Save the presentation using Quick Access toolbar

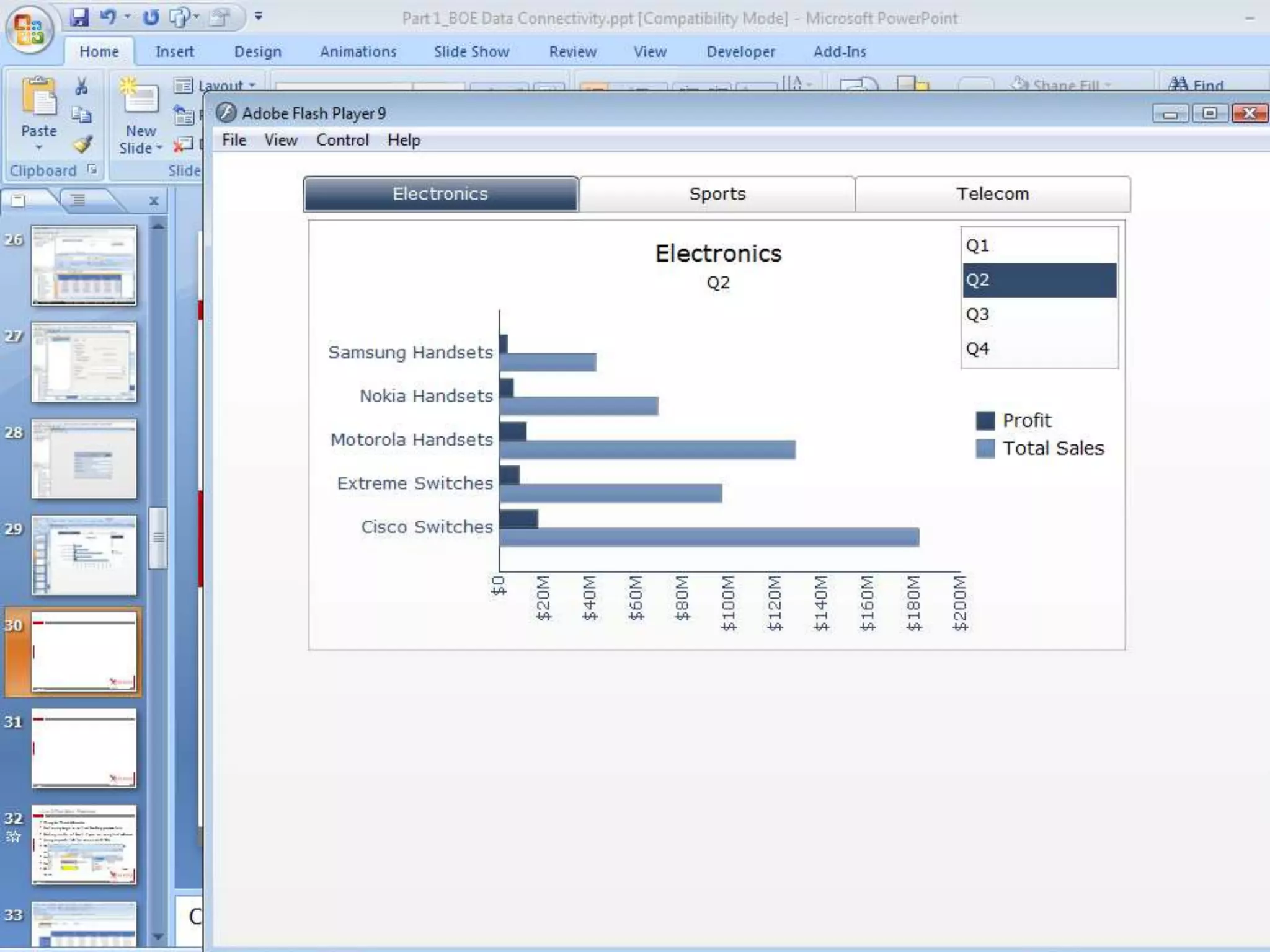pyautogui.click(x=79, y=17)
